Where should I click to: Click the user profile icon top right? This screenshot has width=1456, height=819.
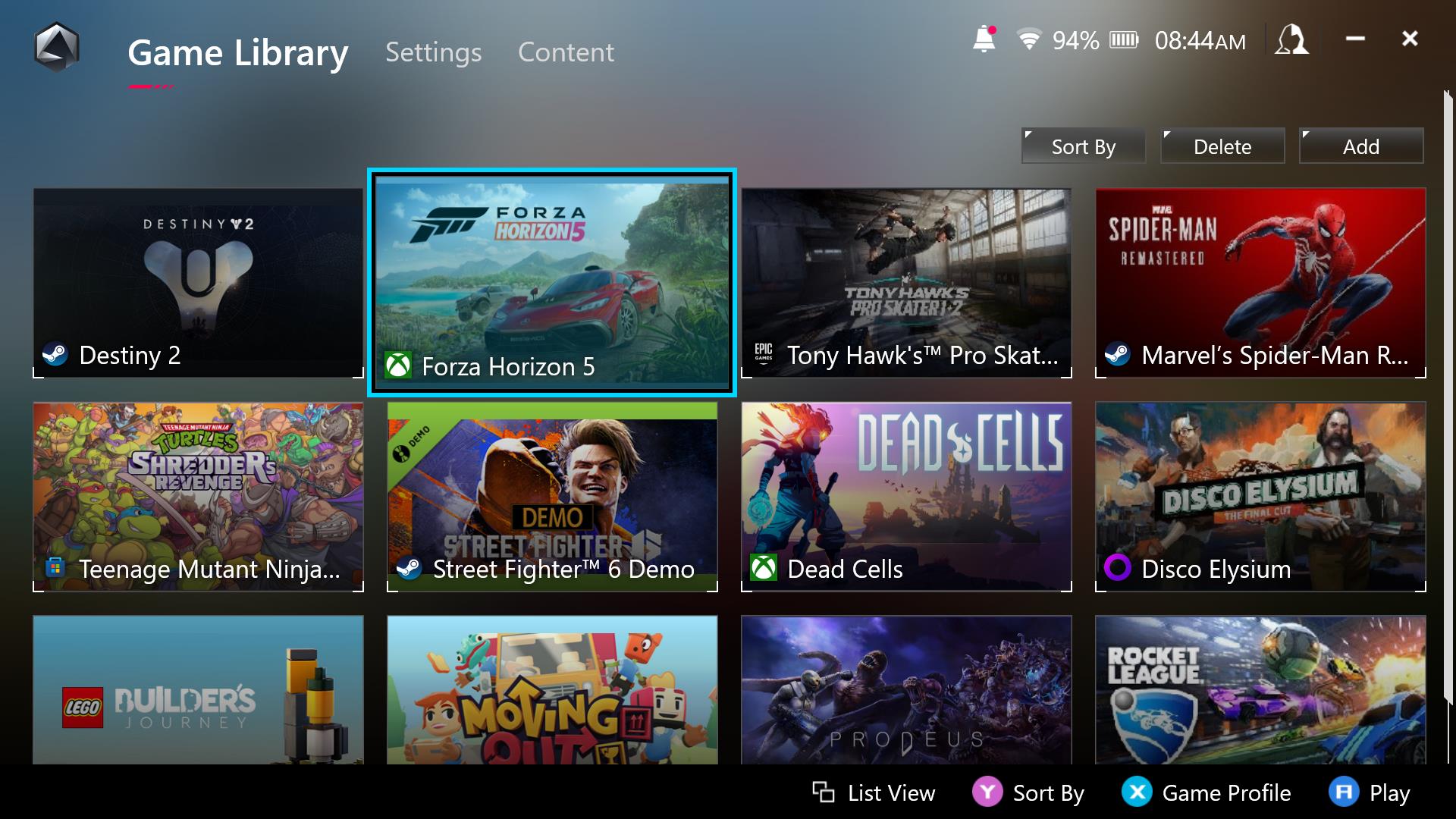pyautogui.click(x=1291, y=40)
